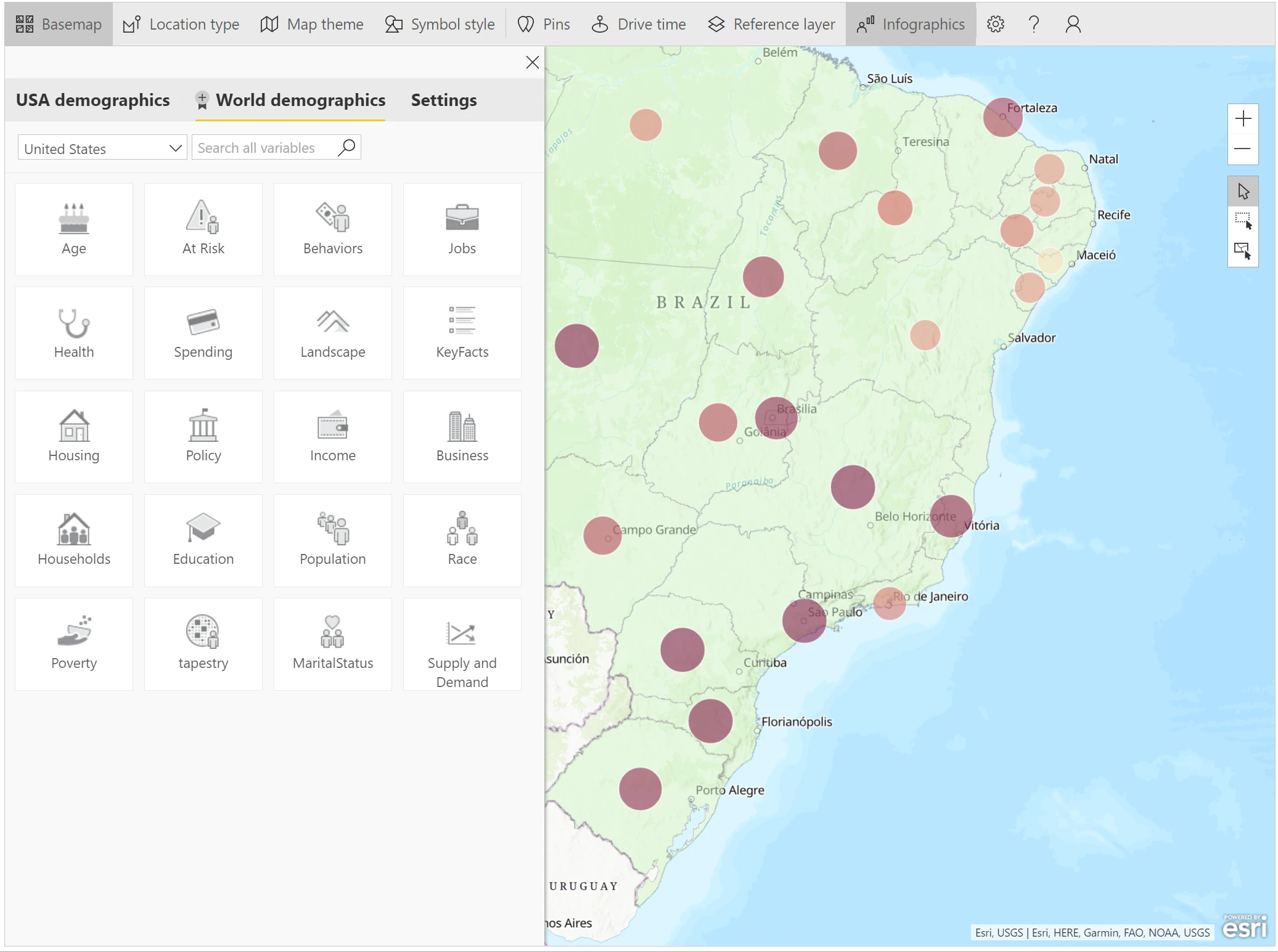The width and height of the screenshot is (1278, 952).
Task: Expand the United States country dropdown
Action: point(102,148)
